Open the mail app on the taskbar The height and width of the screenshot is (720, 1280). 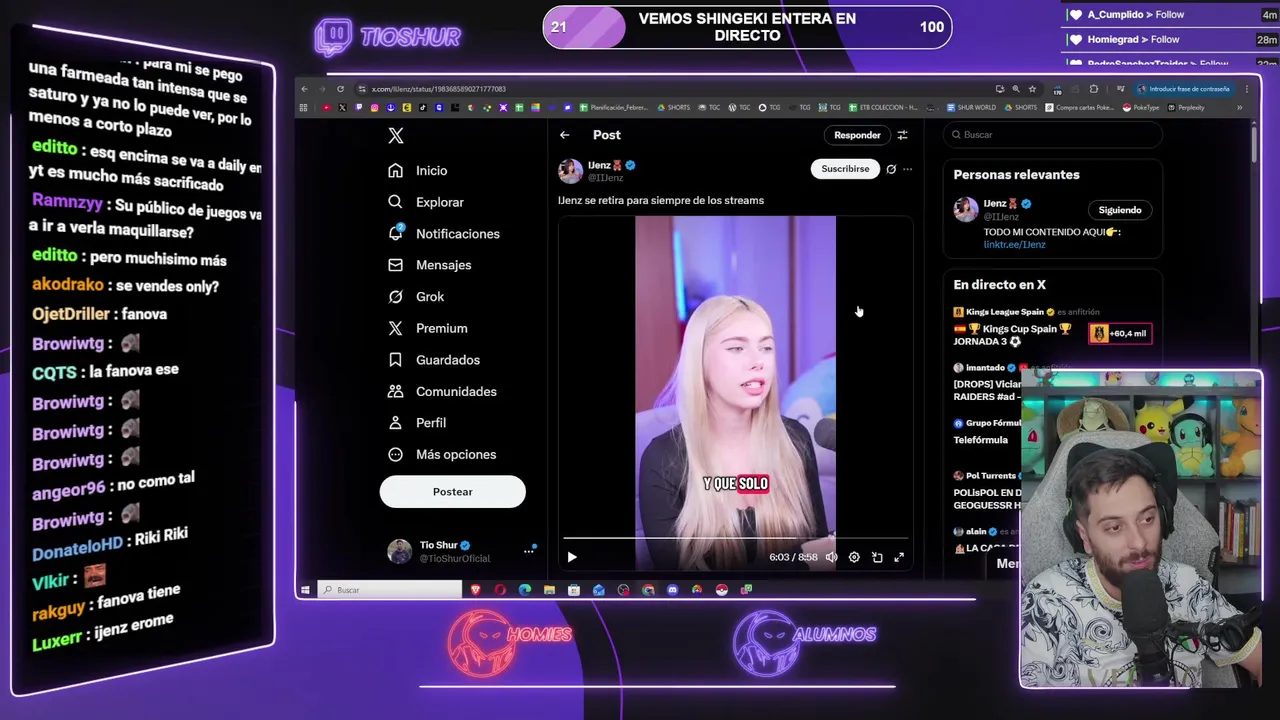click(599, 590)
